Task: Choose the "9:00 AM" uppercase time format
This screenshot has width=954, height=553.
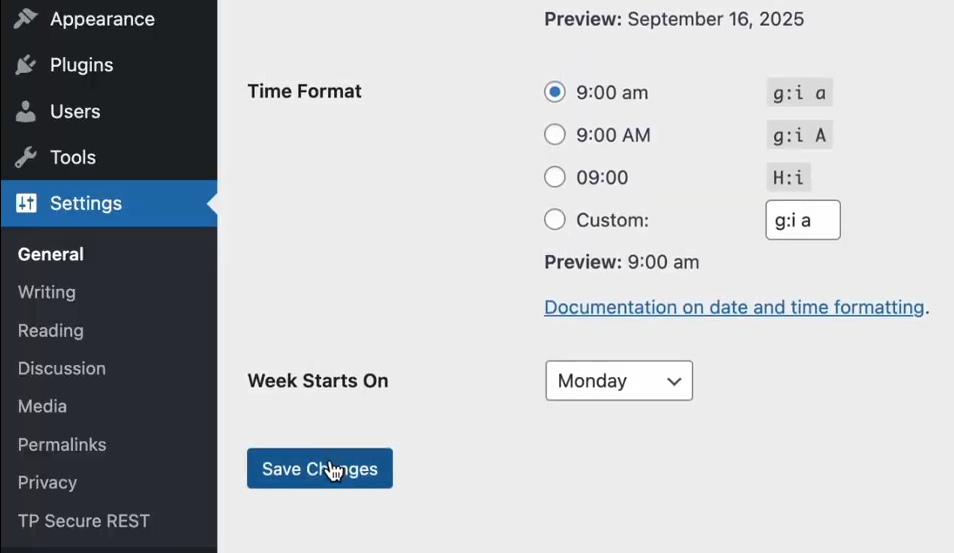Action: coord(555,134)
